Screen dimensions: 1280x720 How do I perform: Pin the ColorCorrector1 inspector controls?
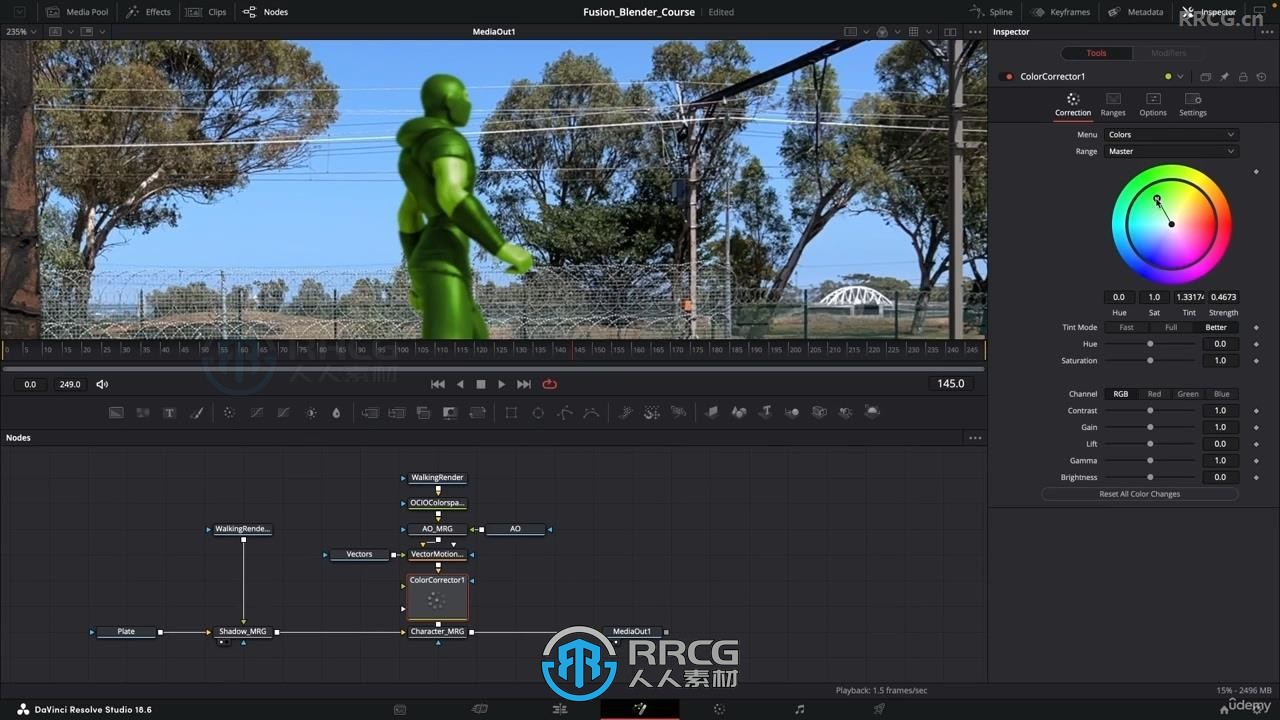[1224, 77]
